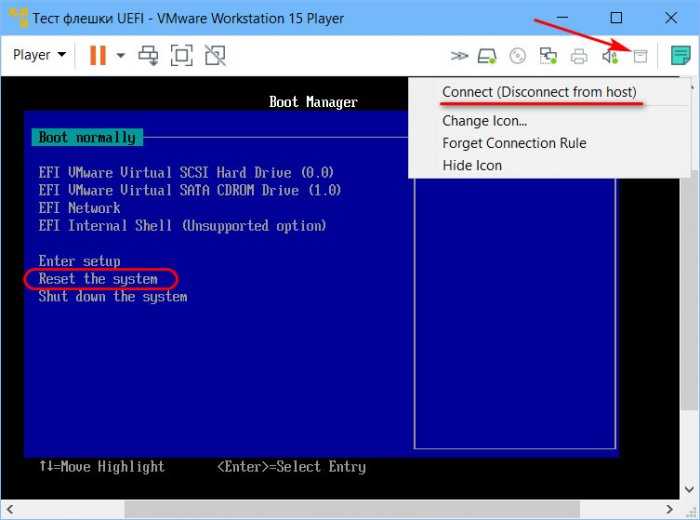Select Shut down the system entry
The image size is (700, 520).
point(113,297)
